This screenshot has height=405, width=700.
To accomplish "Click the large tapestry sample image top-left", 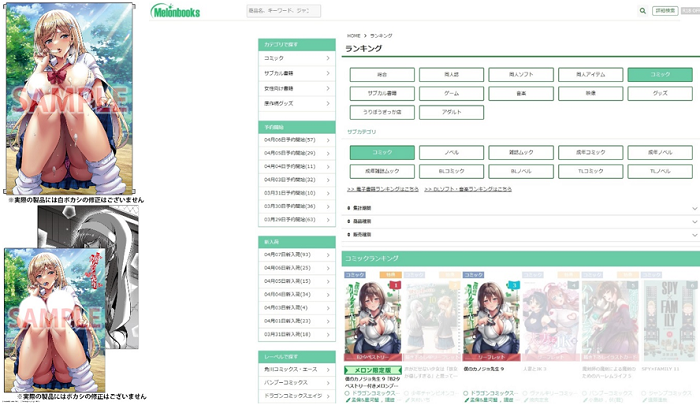I will tap(69, 98).
